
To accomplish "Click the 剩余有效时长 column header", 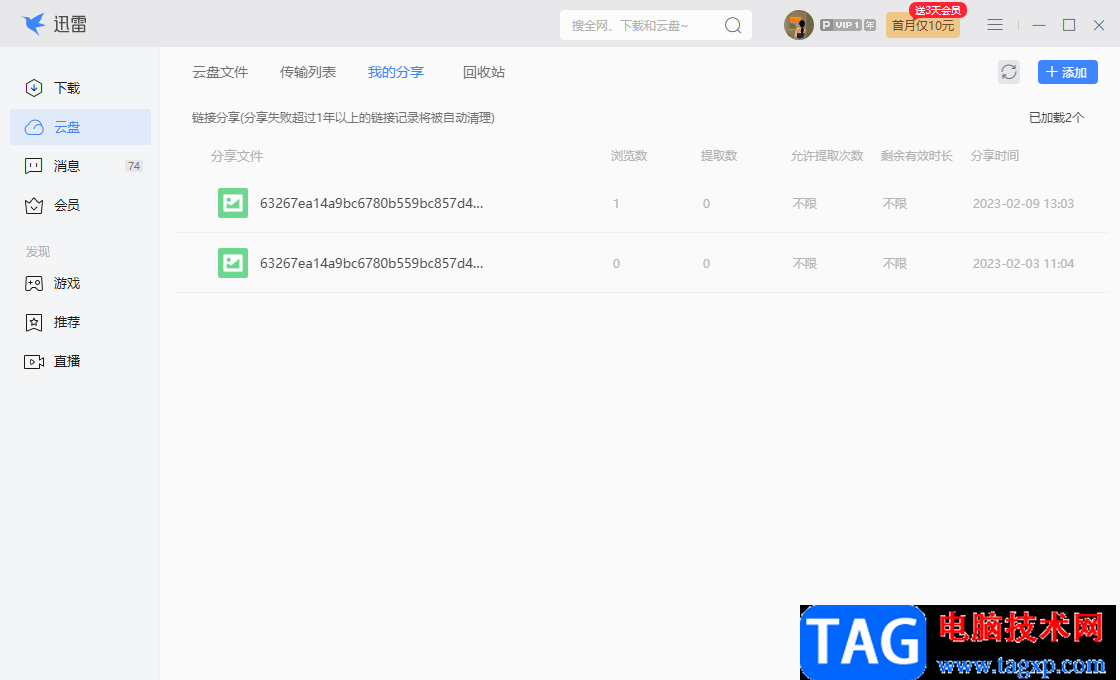I will click(x=916, y=156).
